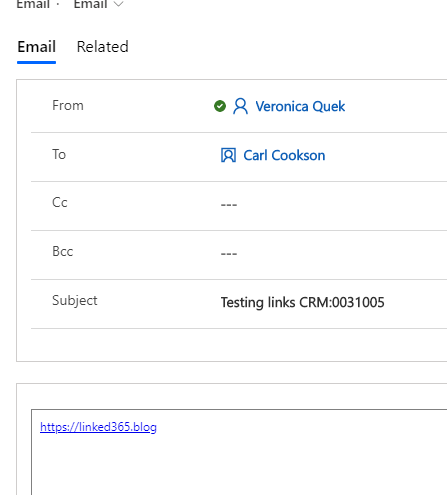447x495 pixels.
Task: Click the Email entity label in header
Action: [33, 4]
